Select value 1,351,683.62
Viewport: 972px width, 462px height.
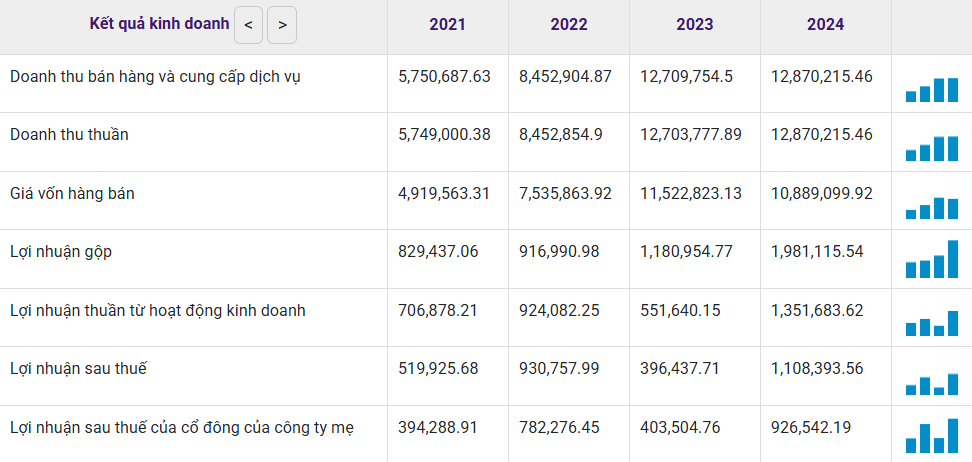tap(817, 310)
